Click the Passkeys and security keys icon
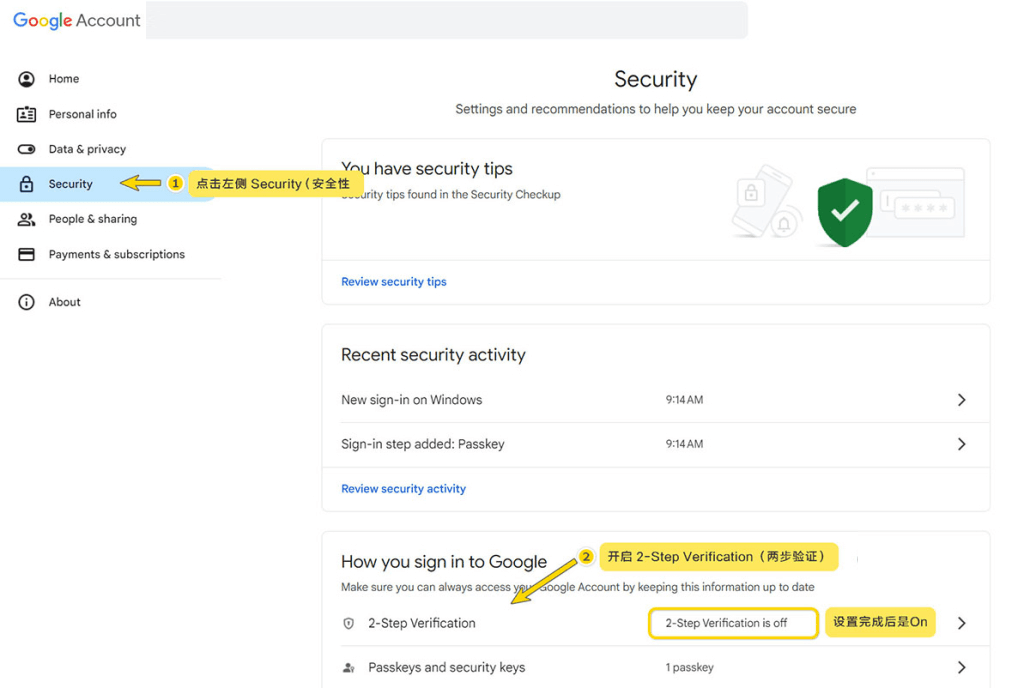This screenshot has width=1030, height=688. [x=349, y=668]
